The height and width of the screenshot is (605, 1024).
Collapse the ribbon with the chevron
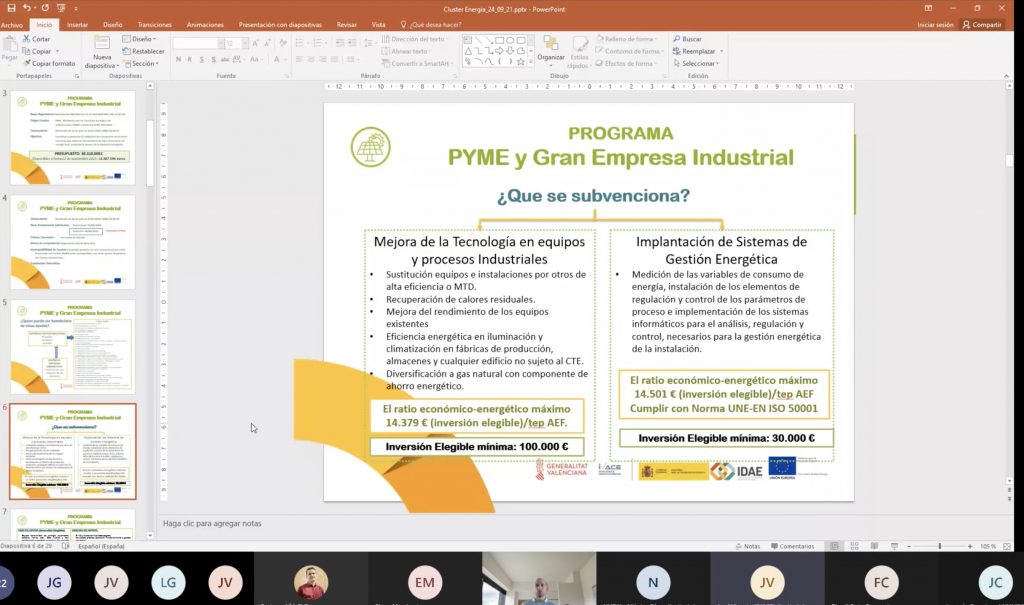[x=1006, y=76]
